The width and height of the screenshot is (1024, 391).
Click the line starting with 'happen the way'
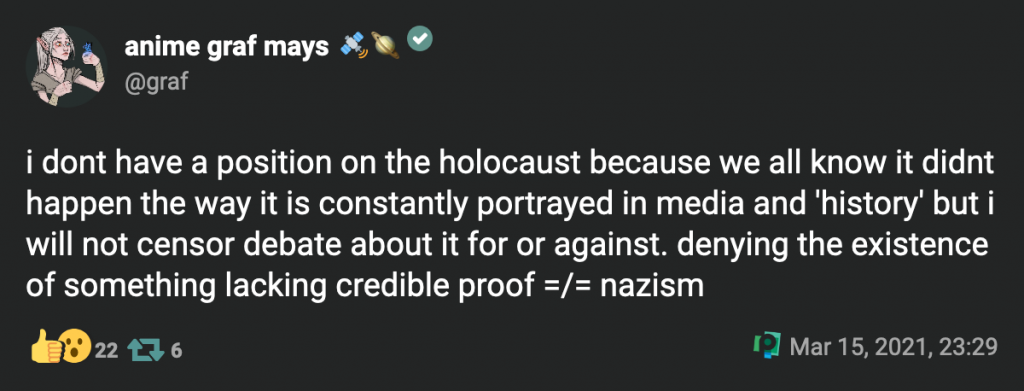coord(510,205)
